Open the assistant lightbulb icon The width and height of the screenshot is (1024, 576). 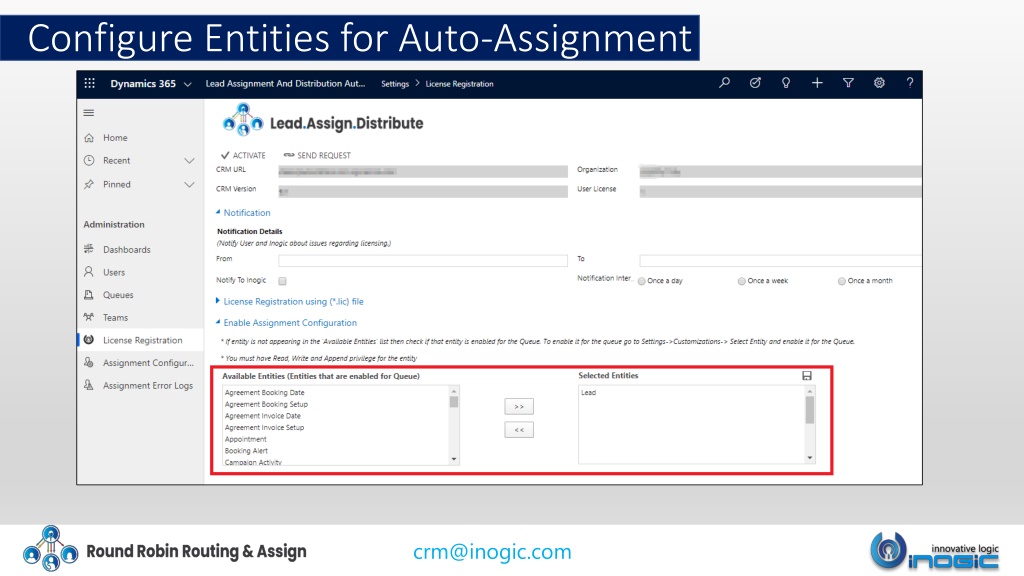(786, 83)
